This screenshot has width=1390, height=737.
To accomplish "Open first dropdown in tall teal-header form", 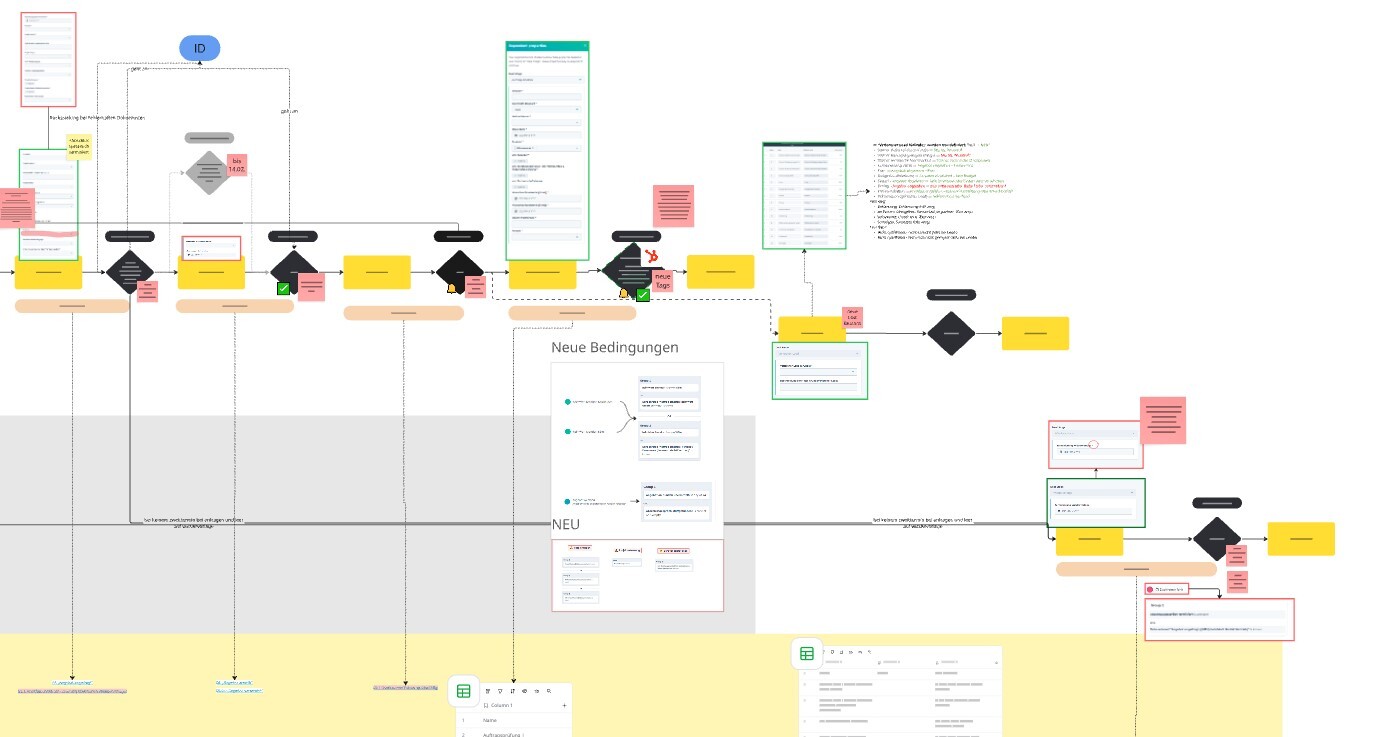I will click(546, 79).
